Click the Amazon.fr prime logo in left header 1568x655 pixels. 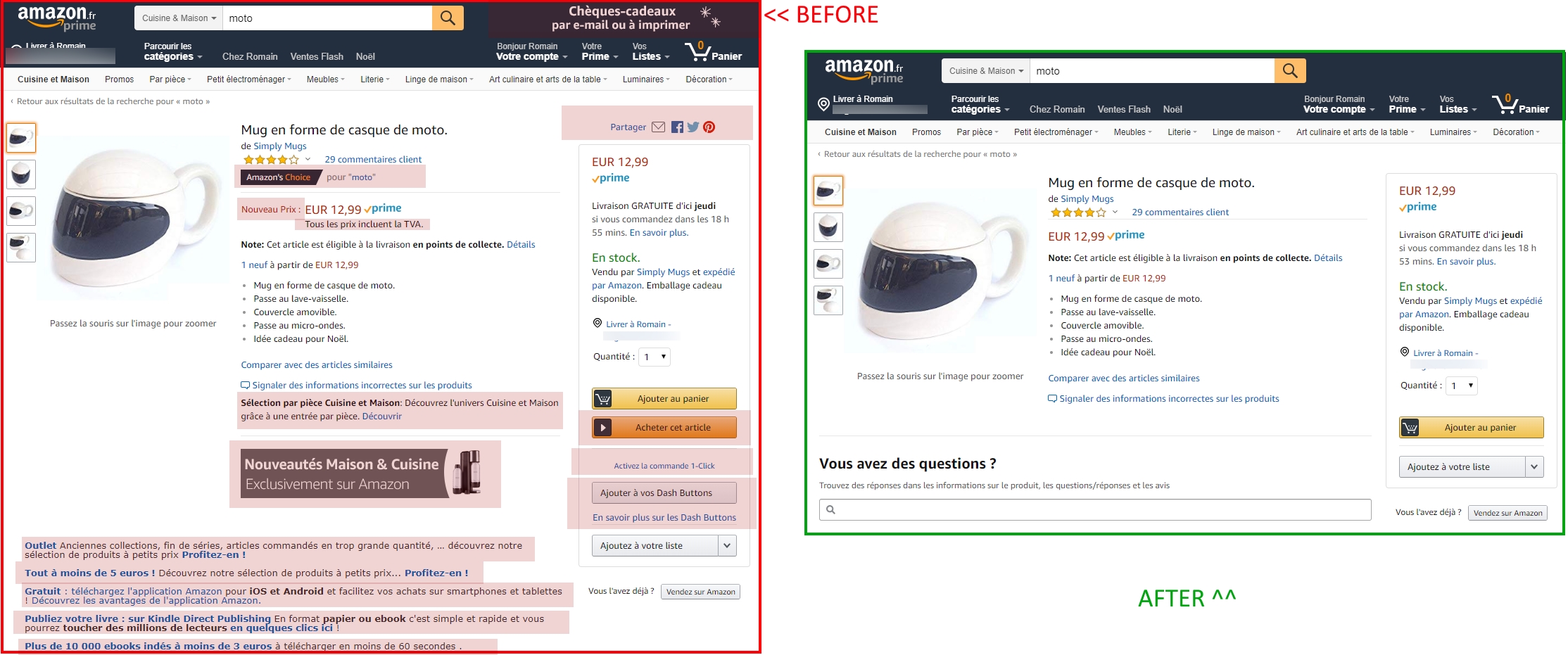click(57, 19)
